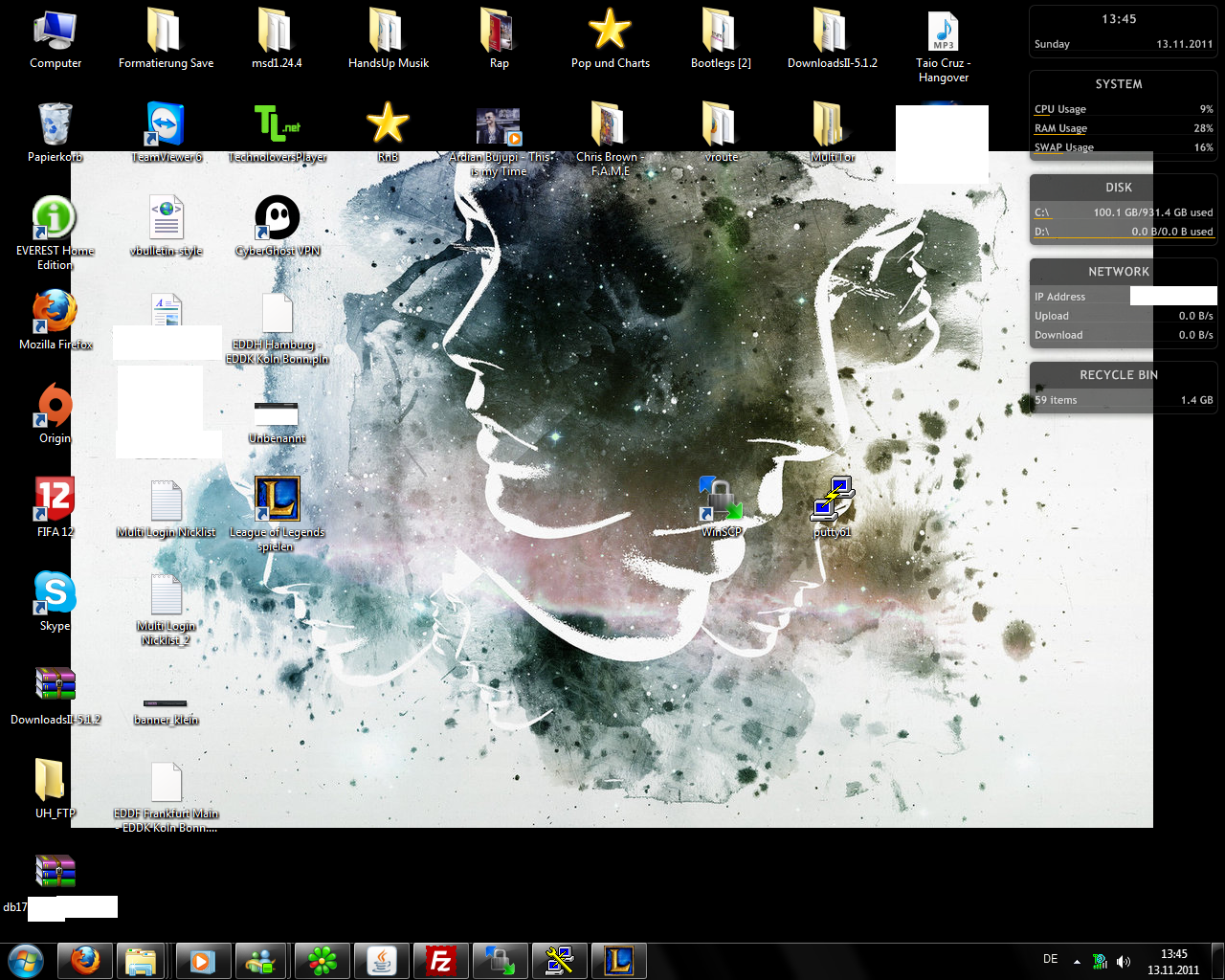This screenshot has height=980, width=1225.
Task: Launch CyberGhost VPN from the desktop
Action: click(277, 218)
